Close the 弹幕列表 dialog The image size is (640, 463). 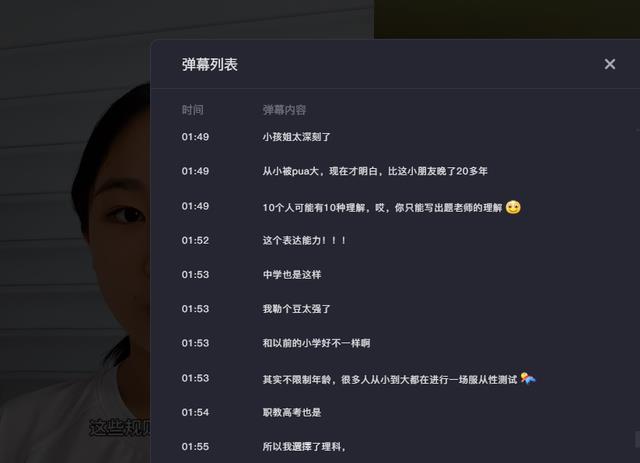(x=610, y=64)
